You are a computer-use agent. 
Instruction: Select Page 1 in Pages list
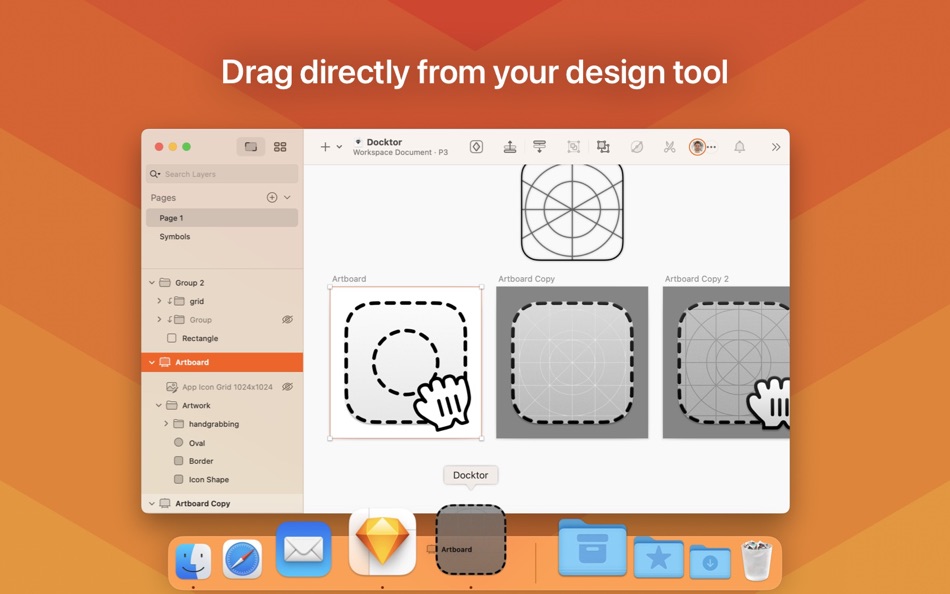coord(222,218)
